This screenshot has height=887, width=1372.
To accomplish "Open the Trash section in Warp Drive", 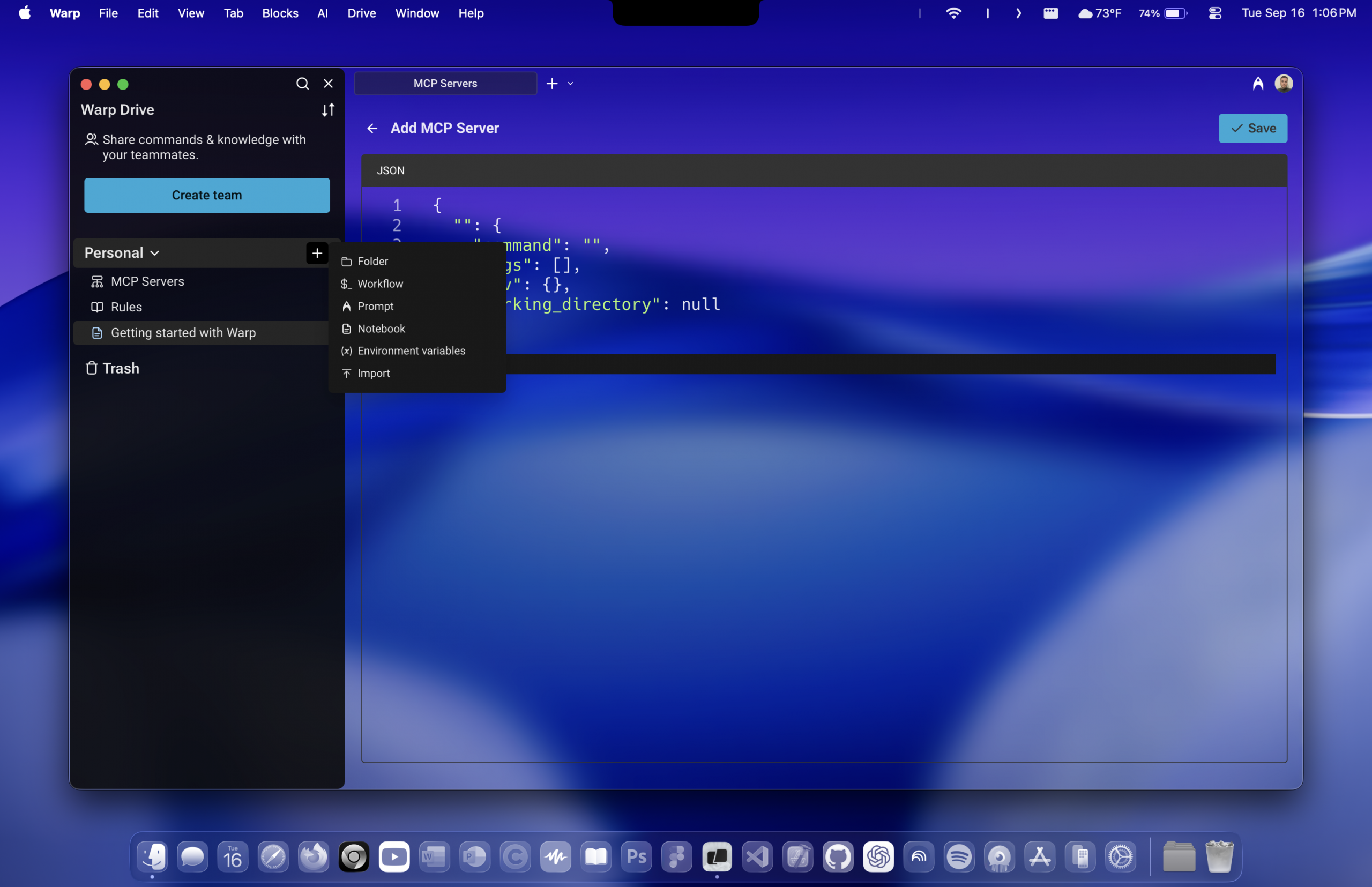I will 121,368.
